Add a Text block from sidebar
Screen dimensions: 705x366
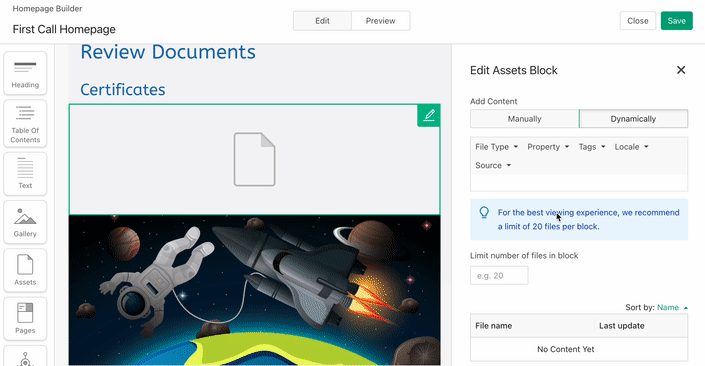[x=25, y=174]
